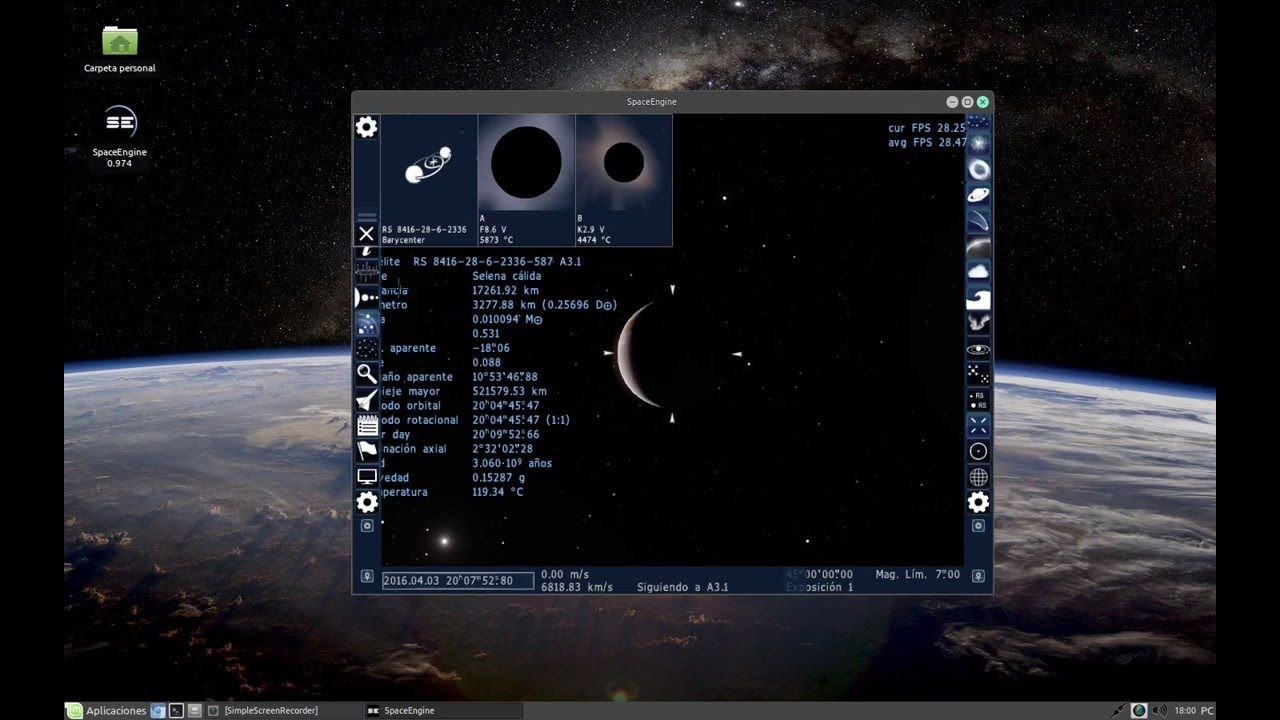Screen dimensions: 1280x720
Task: Click the distance value '17261.92 km'
Action: [505, 290]
